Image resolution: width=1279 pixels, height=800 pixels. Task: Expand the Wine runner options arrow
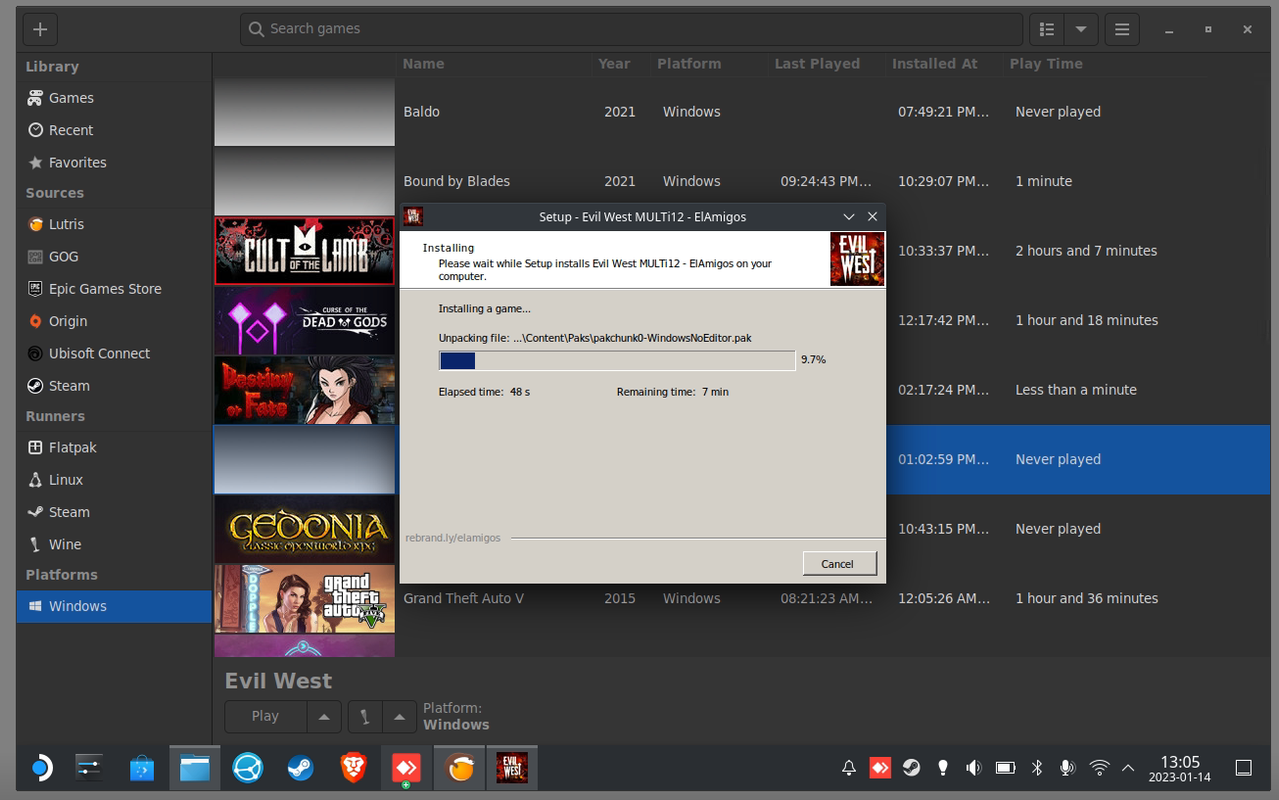coord(400,716)
